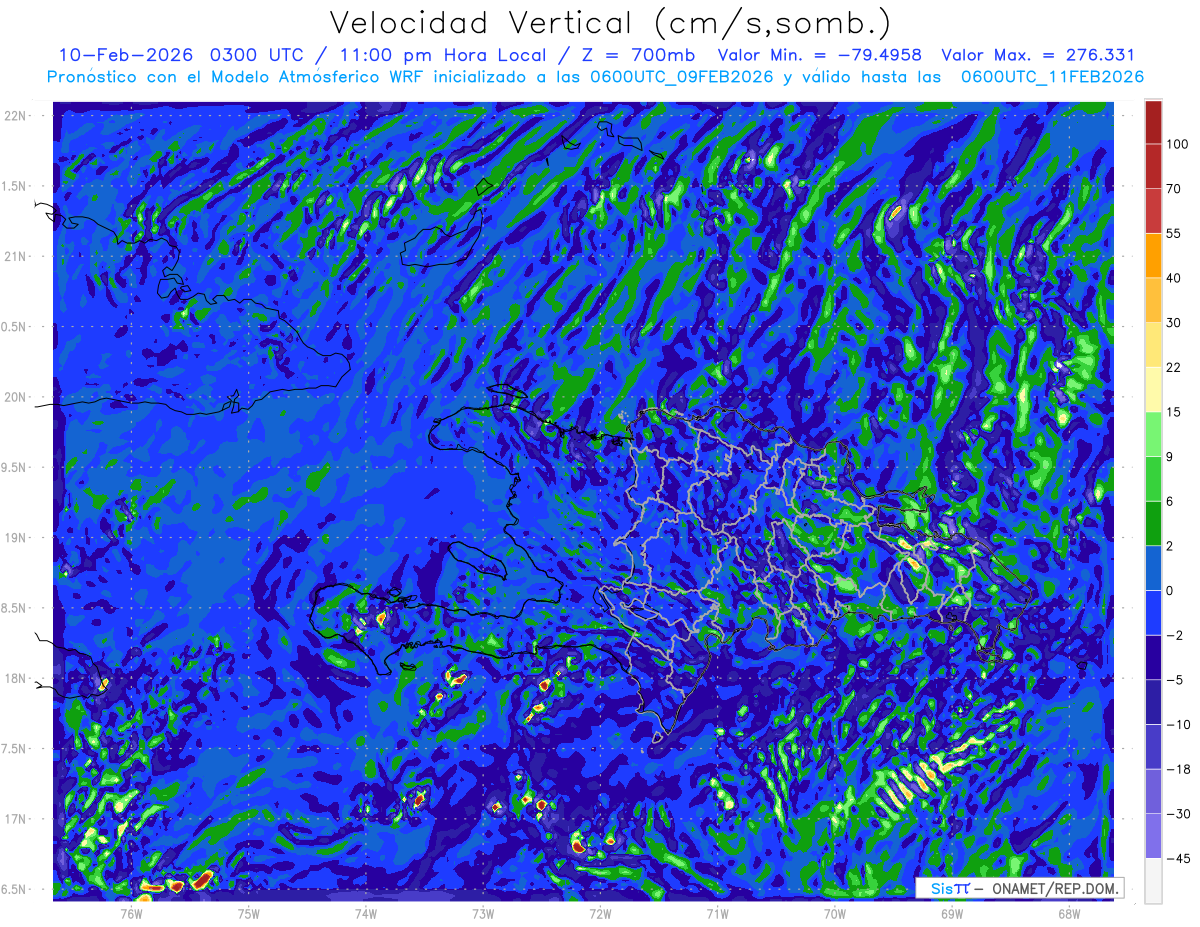Click the colorbar swatch between -18 and -10
The image size is (1200, 927).
pos(1153,746)
